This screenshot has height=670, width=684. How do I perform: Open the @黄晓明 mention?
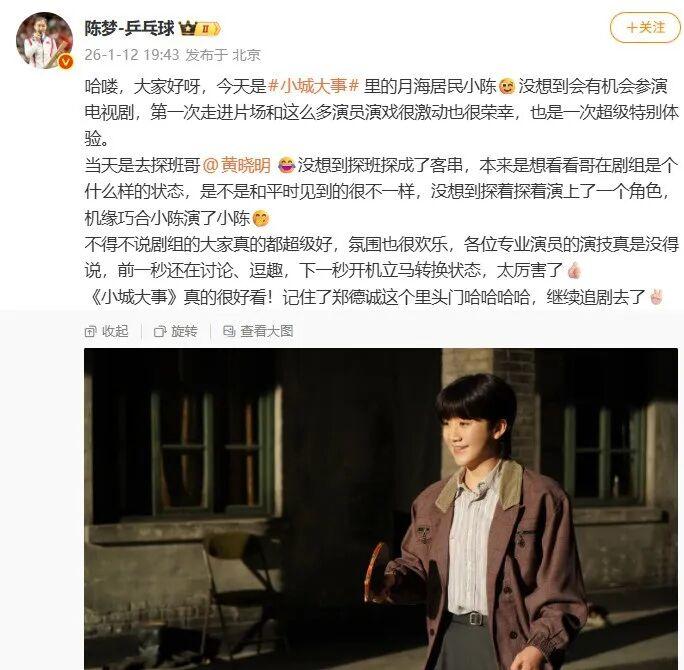pos(238,165)
